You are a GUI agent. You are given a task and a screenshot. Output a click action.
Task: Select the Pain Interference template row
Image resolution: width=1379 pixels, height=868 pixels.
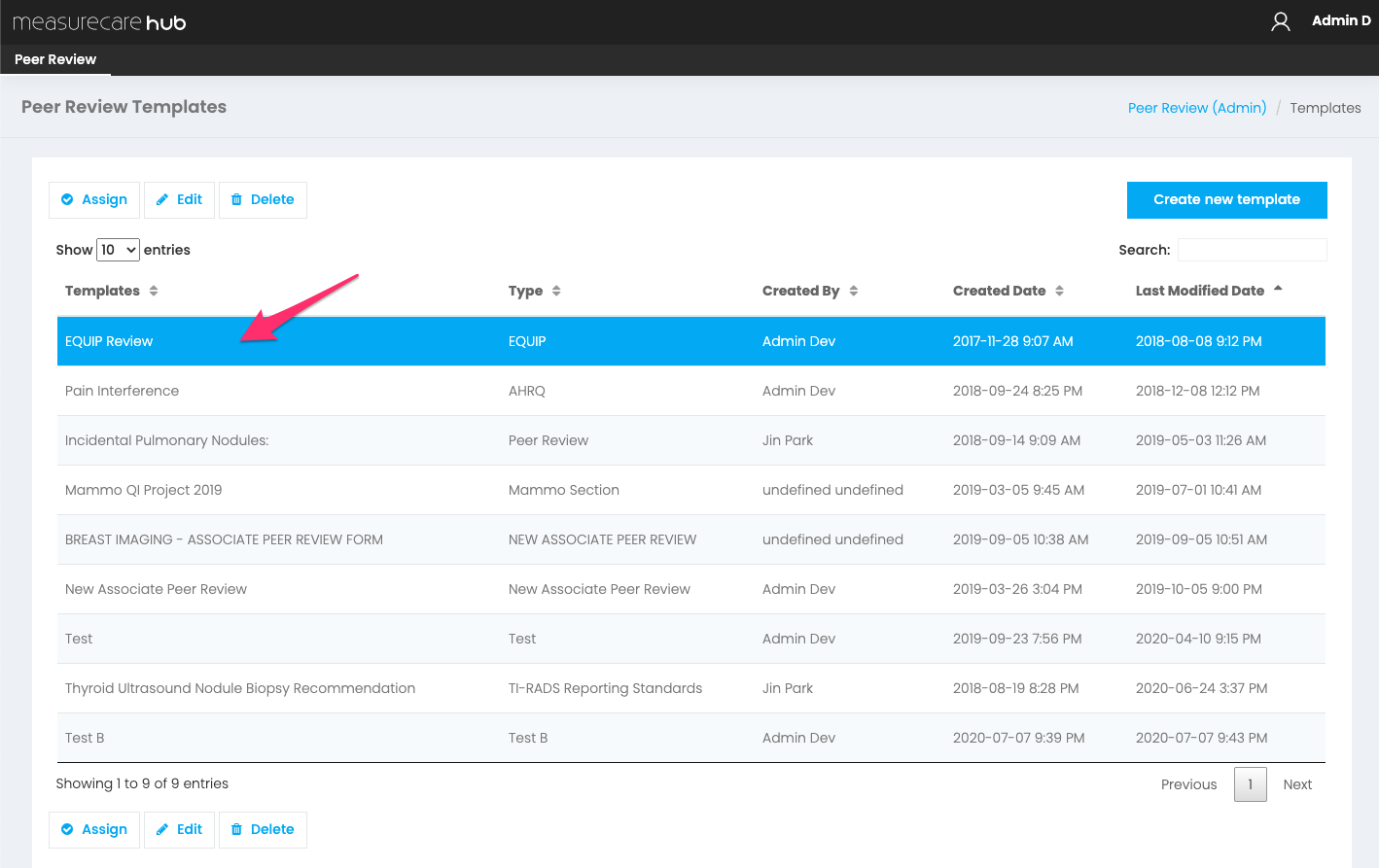point(691,391)
